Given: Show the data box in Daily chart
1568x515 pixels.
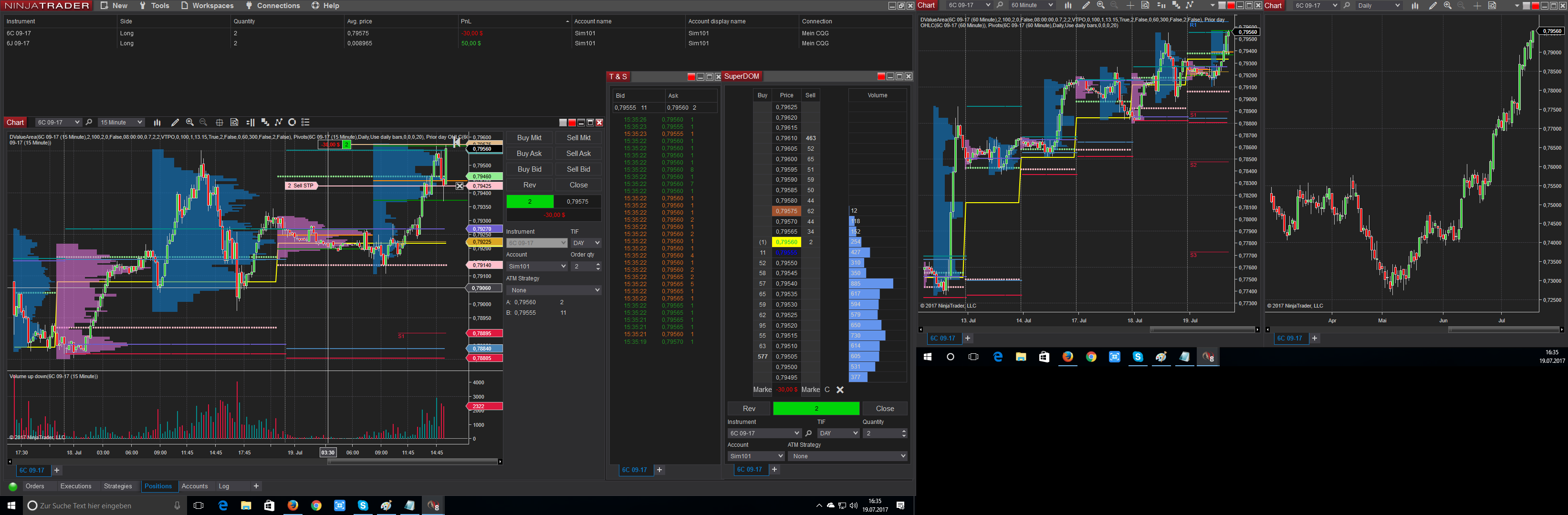Looking at the screenshot, I should 1492,5.
